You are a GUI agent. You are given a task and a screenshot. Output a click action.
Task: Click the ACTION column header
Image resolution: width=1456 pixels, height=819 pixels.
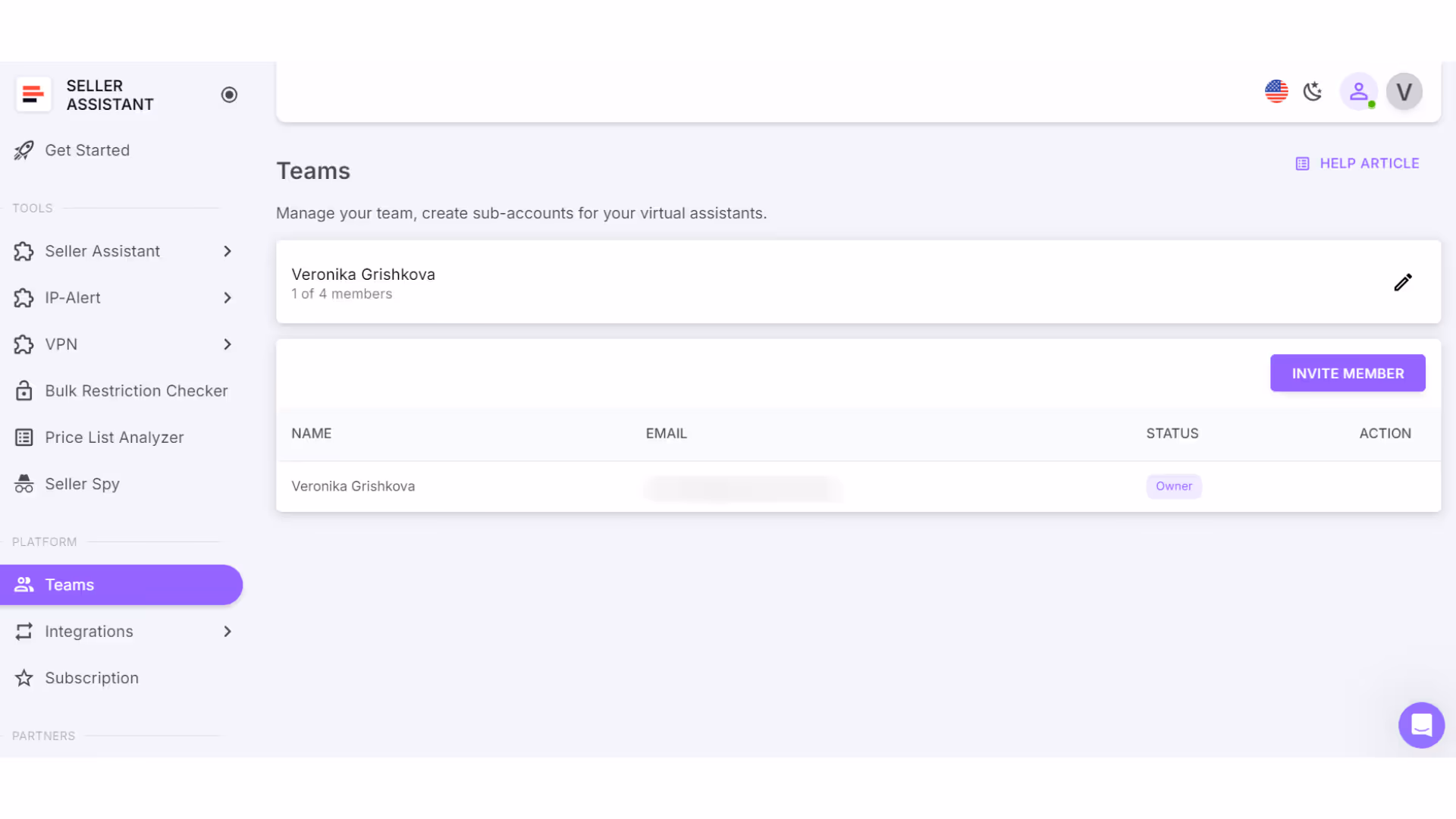1385,434
